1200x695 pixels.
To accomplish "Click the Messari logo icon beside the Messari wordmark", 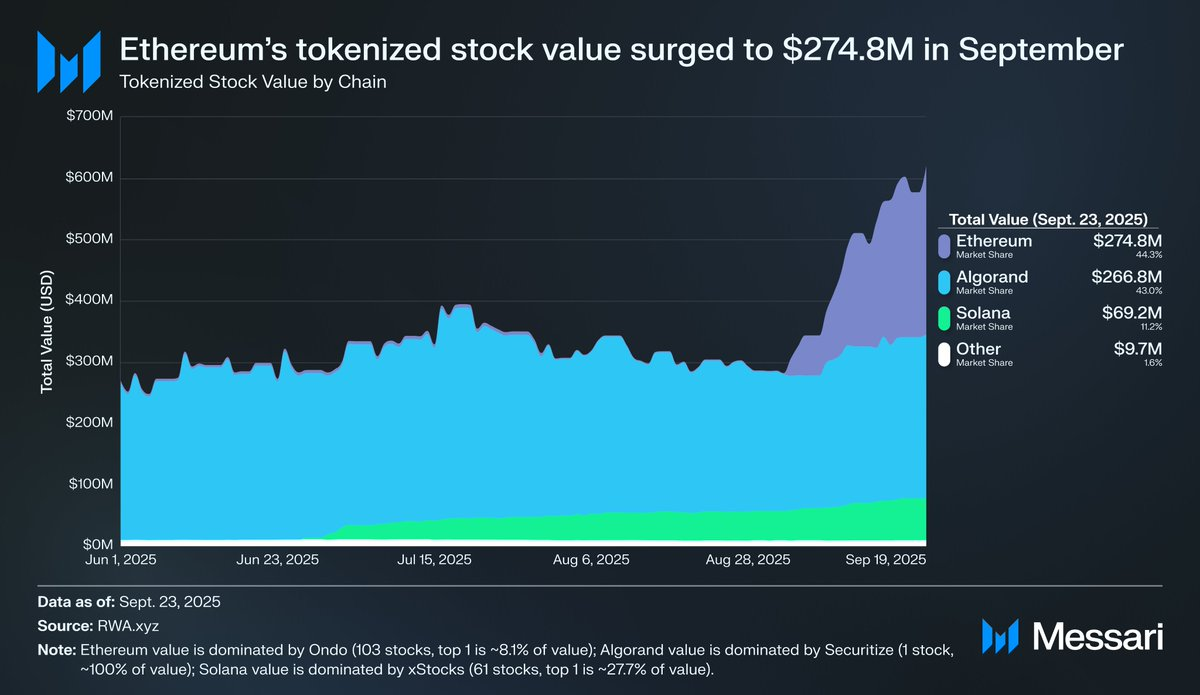I will (x=1002, y=635).
